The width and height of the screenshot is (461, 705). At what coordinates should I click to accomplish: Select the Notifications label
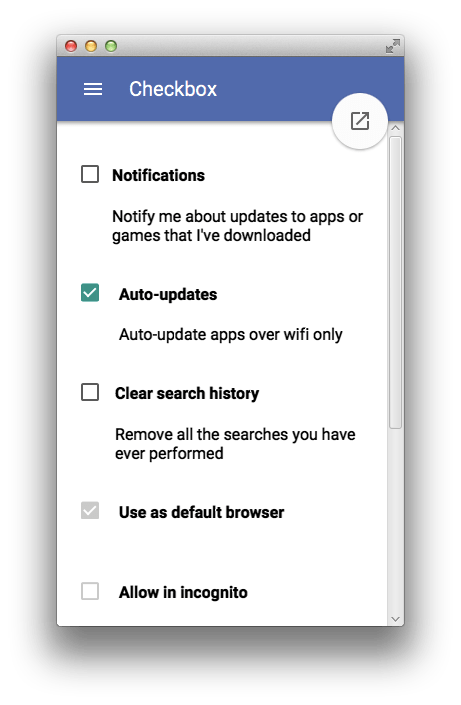pyautogui.click(x=158, y=175)
